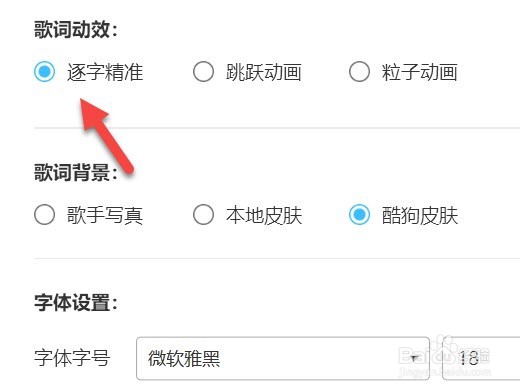The width and height of the screenshot is (520, 390).
Task: Select the 逐字精准 radio button circle
Action: point(45,72)
